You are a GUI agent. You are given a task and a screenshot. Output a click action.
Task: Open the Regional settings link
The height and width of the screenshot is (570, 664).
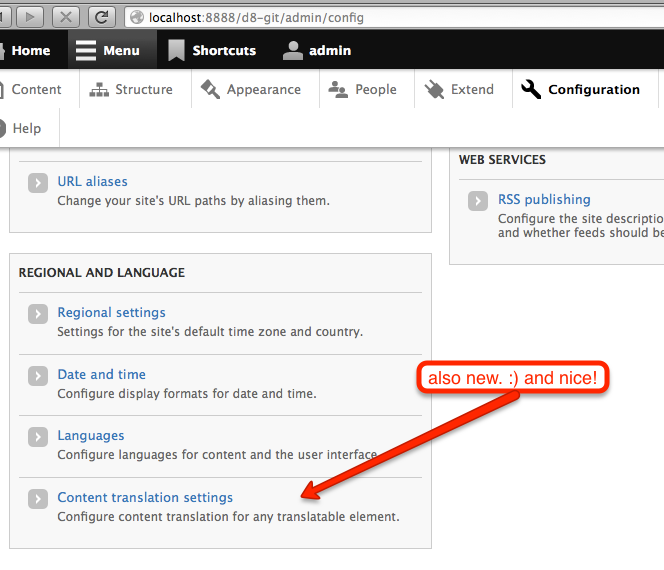pos(111,312)
